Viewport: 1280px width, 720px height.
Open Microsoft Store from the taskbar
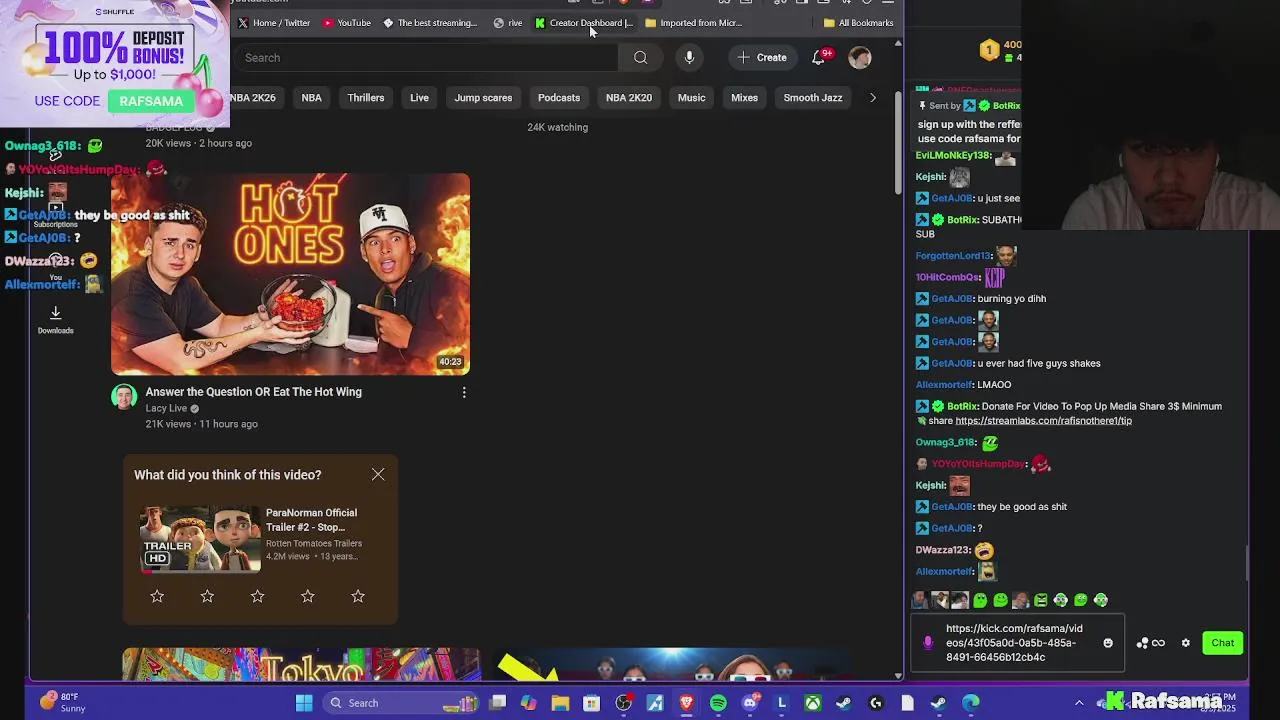pyautogui.click(x=591, y=703)
